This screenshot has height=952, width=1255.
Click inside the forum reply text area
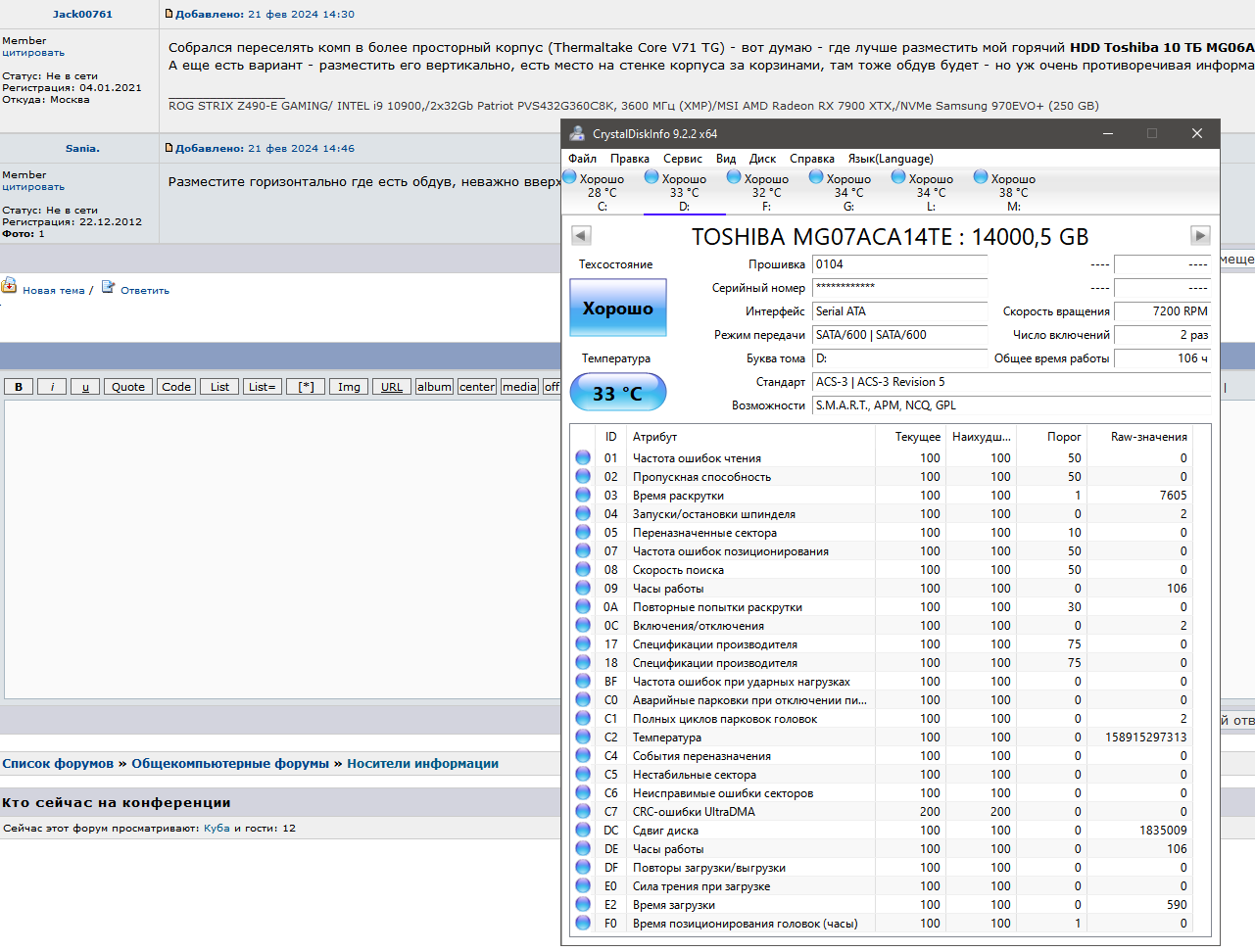coord(283,549)
